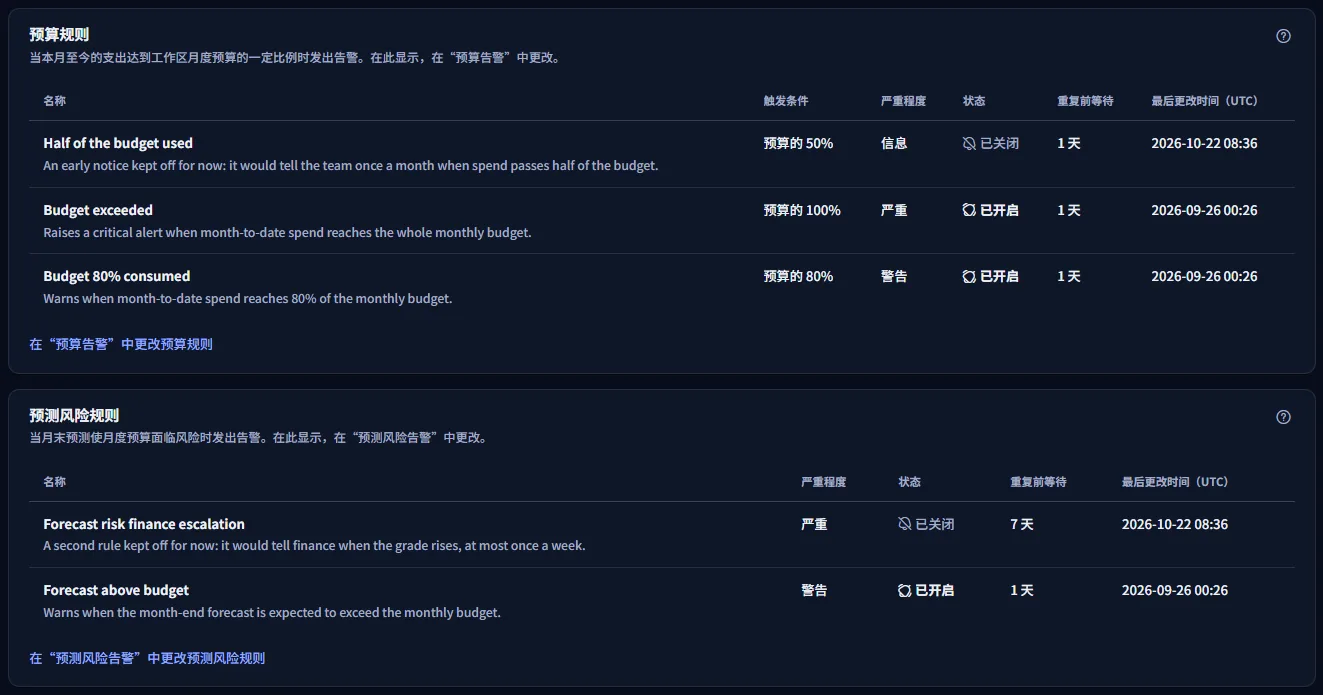Click alarm icon for Forecast above budget rule
The height and width of the screenshot is (695, 1323).
pyautogui.click(x=905, y=590)
